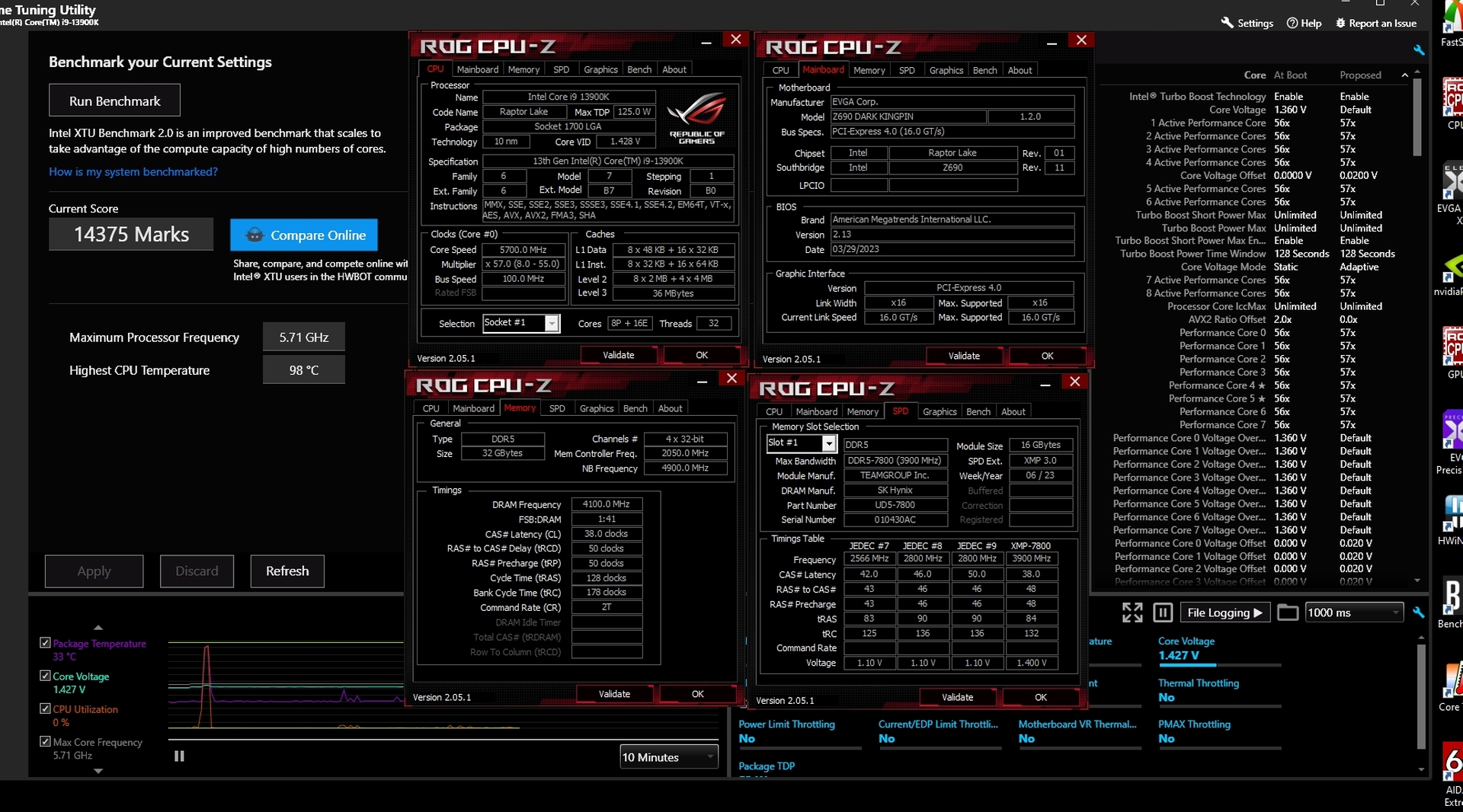
Task: Click the expand-graph fullscreen icon
Action: [1132, 612]
